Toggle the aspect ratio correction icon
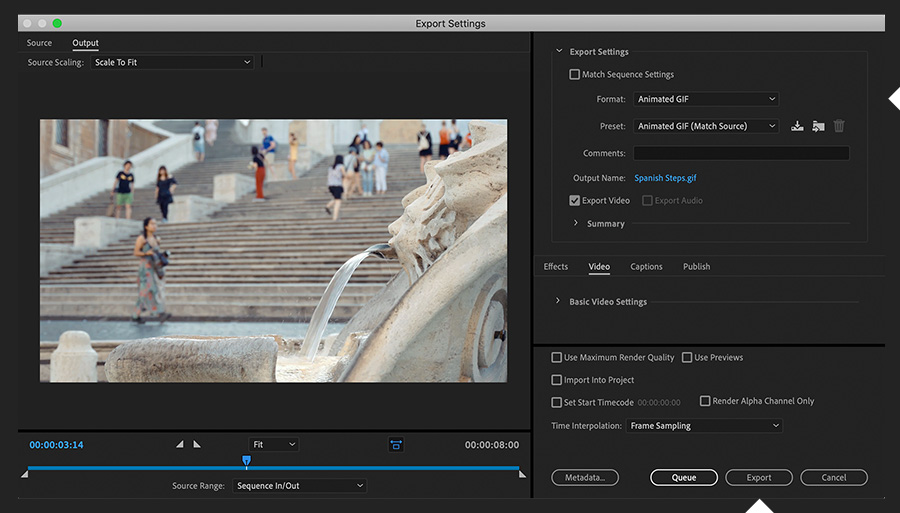Image resolution: width=900 pixels, height=513 pixels. coord(396,444)
